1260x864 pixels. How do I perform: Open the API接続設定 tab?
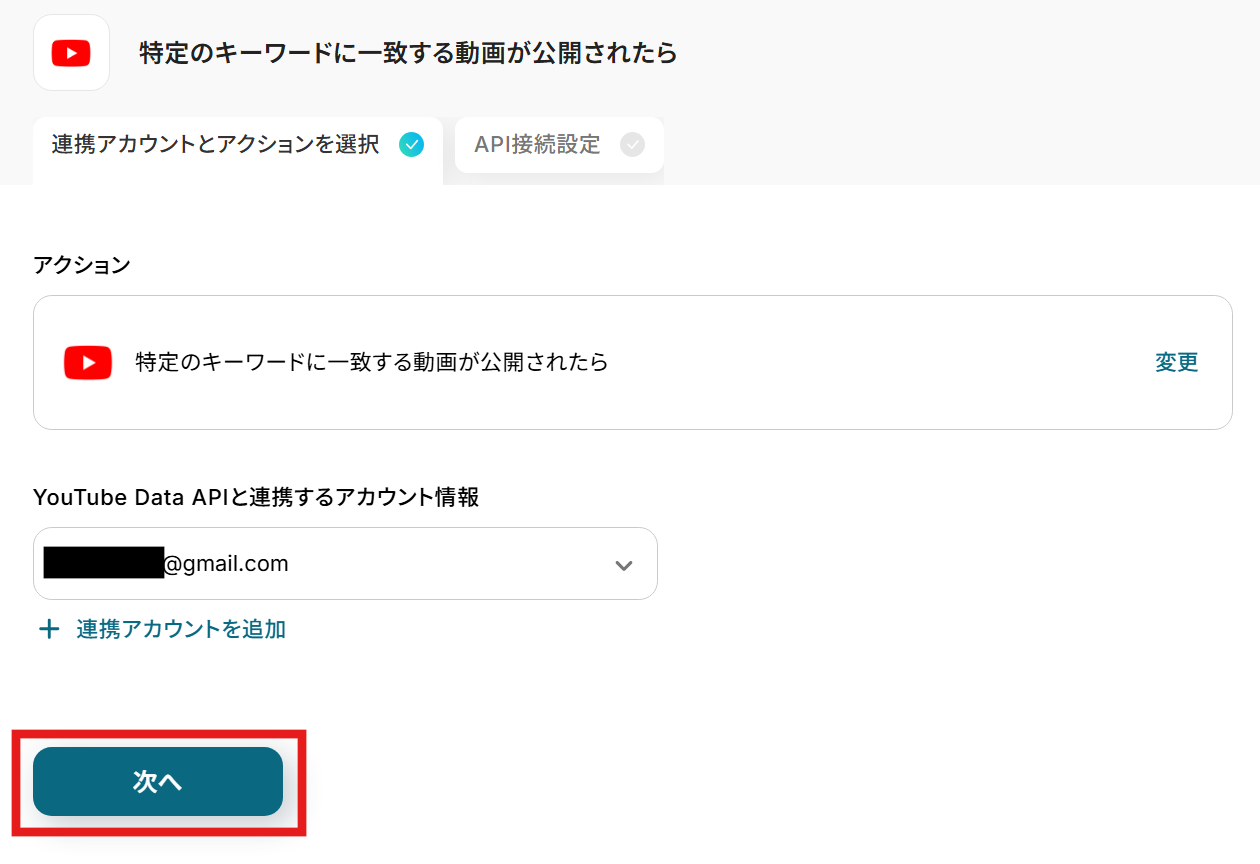coord(537,145)
